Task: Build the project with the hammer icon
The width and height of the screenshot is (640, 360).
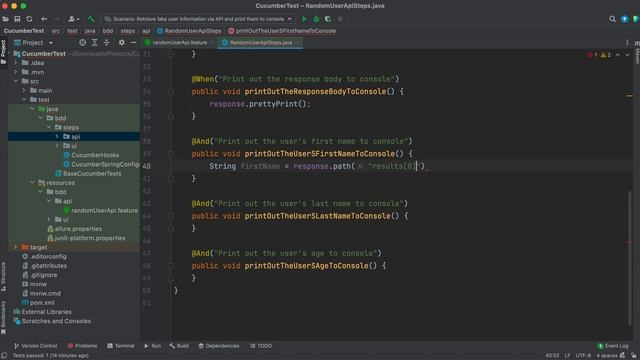Action: [91, 19]
